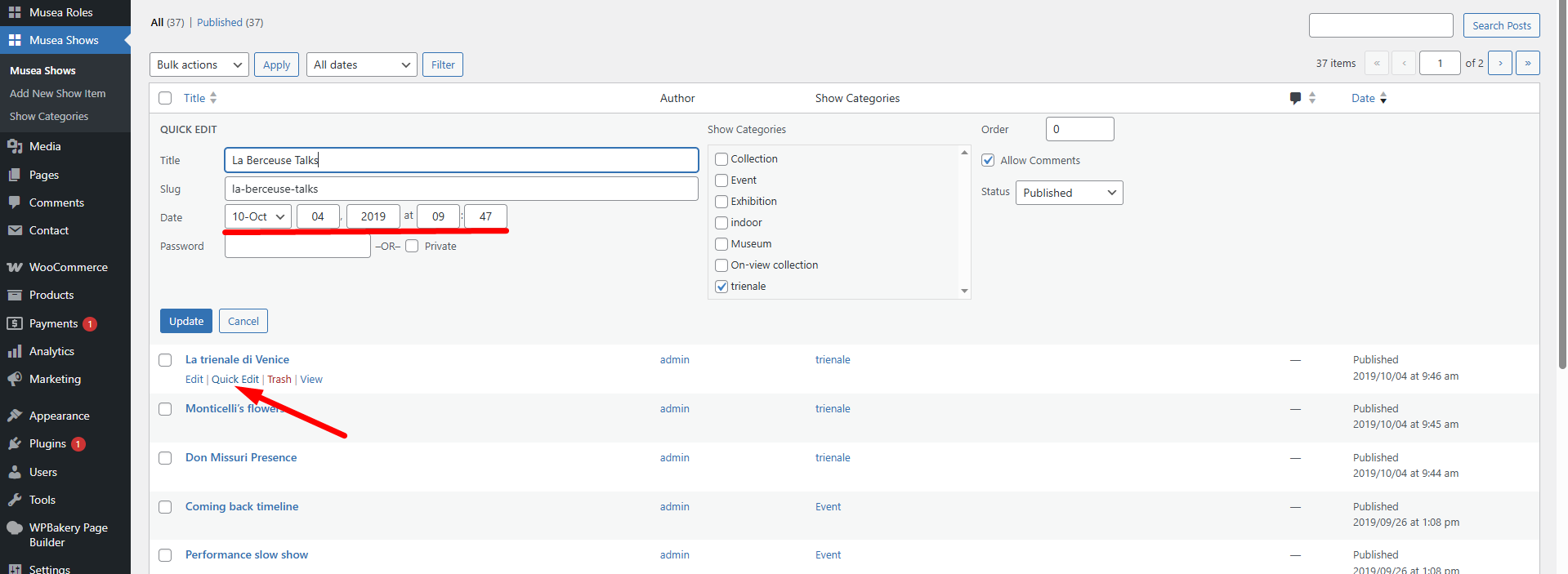This screenshot has height=574, width=1568.
Task: Select the Don Missuri Presence row checkbox
Action: 165,458
